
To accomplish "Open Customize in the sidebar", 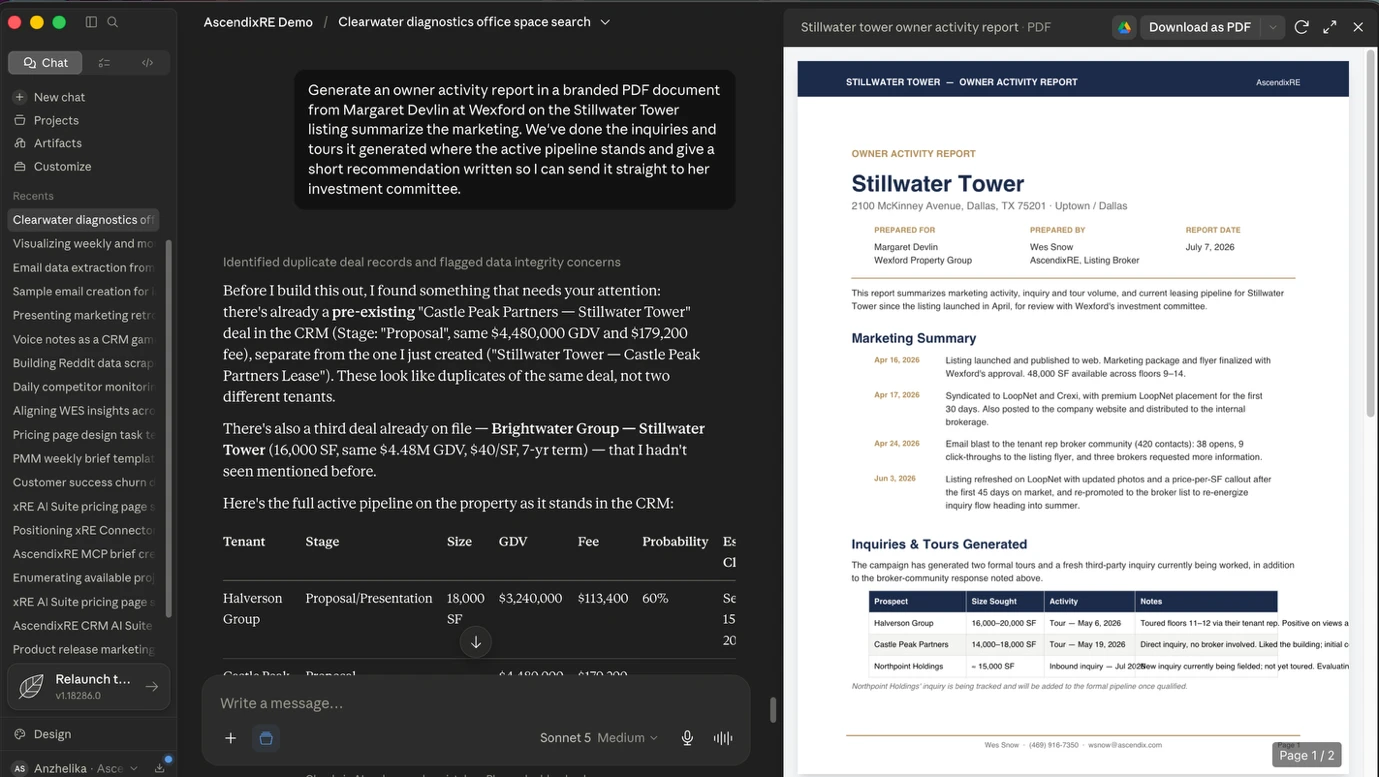I will tap(62, 166).
